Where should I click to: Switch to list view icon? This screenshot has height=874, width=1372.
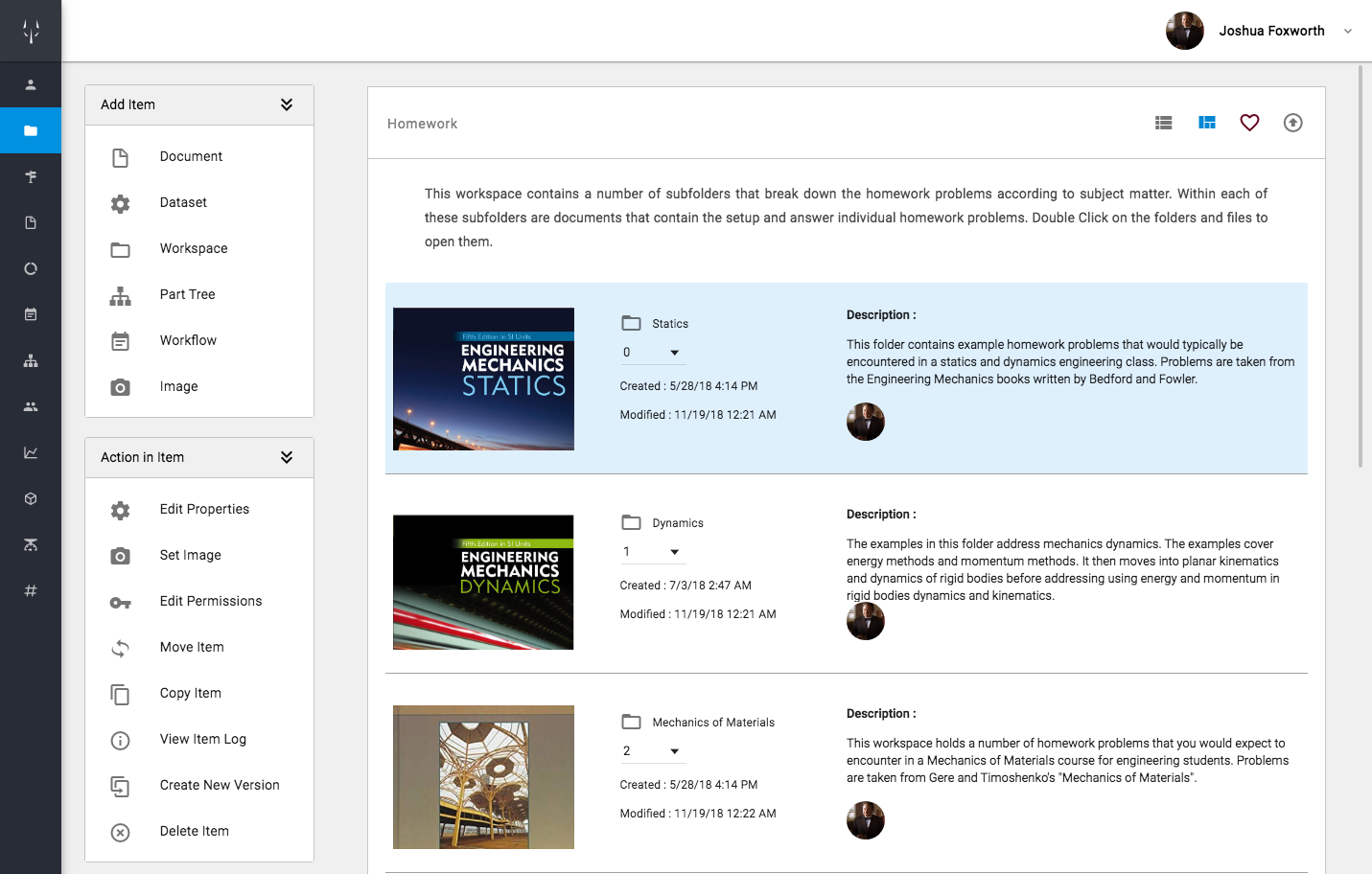pos(1163,123)
